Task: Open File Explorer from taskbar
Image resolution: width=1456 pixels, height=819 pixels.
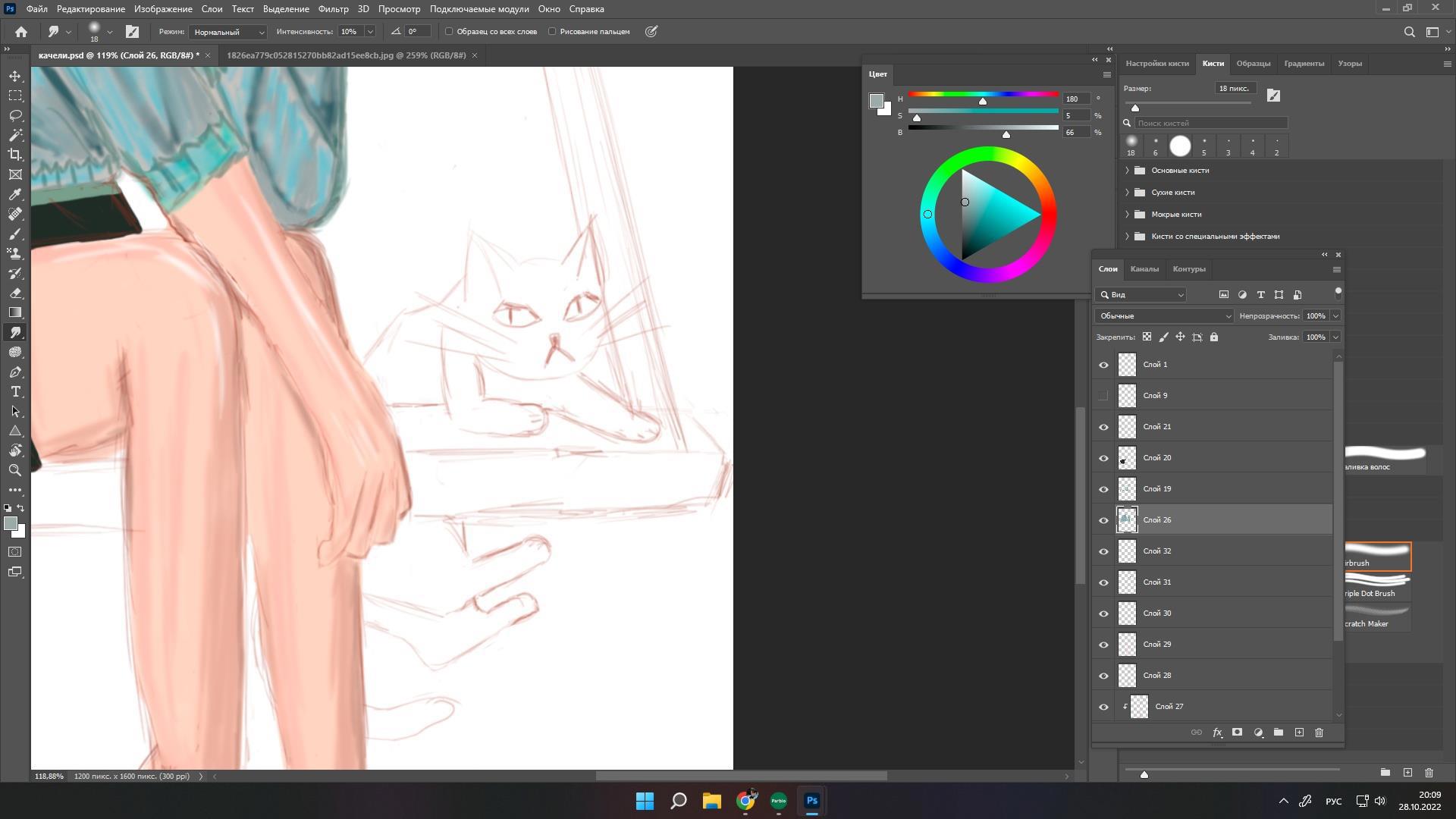Action: (x=711, y=801)
